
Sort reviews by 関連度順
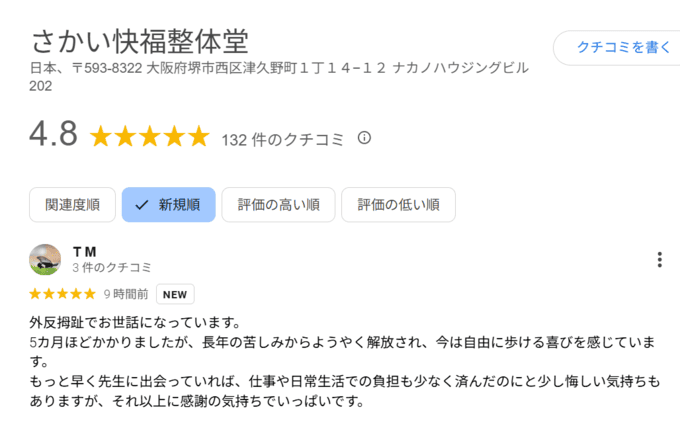click(x=72, y=205)
